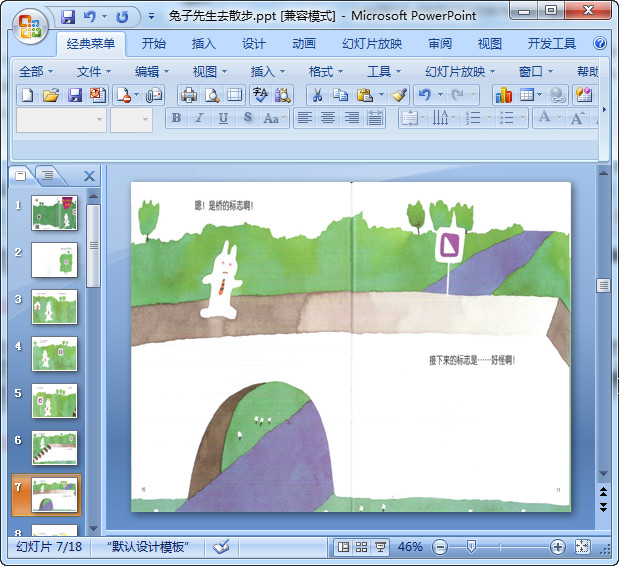Insert a chart with chart icon
The height and width of the screenshot is (566, 619).
point(504,95)
